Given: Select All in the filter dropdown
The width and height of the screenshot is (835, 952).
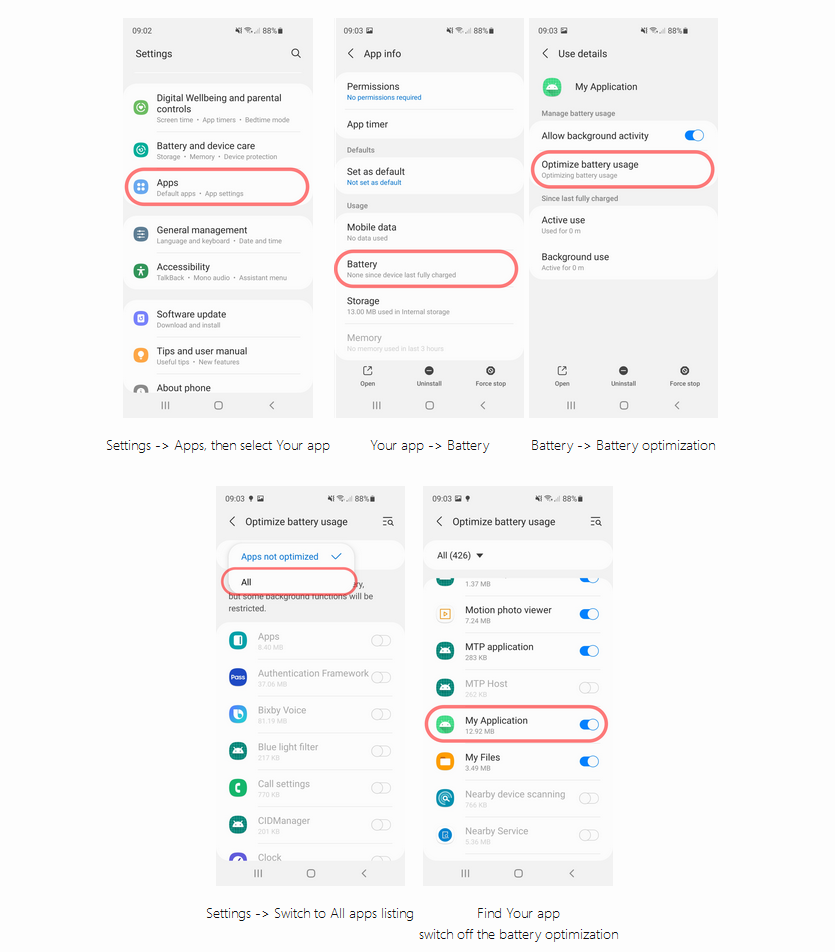Looking at the screenshot, I should (289, 582).
